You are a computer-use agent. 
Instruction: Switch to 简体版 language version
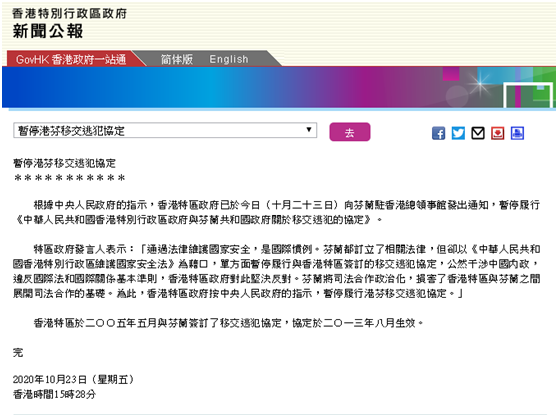tap(177, 59)
